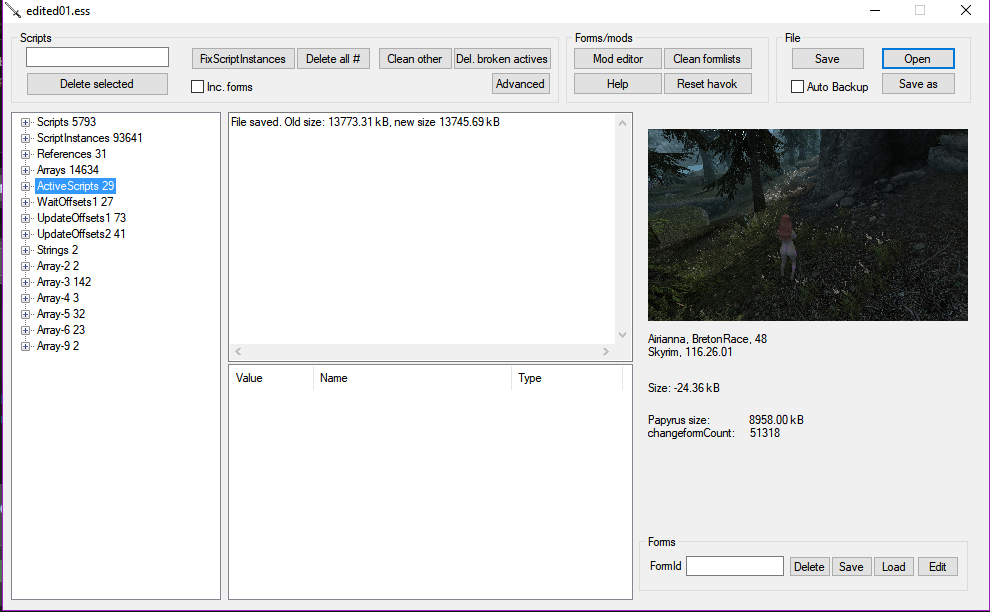Click the Reset havok button
Viewport: 990px width, 612px height.
click(707, 84)
